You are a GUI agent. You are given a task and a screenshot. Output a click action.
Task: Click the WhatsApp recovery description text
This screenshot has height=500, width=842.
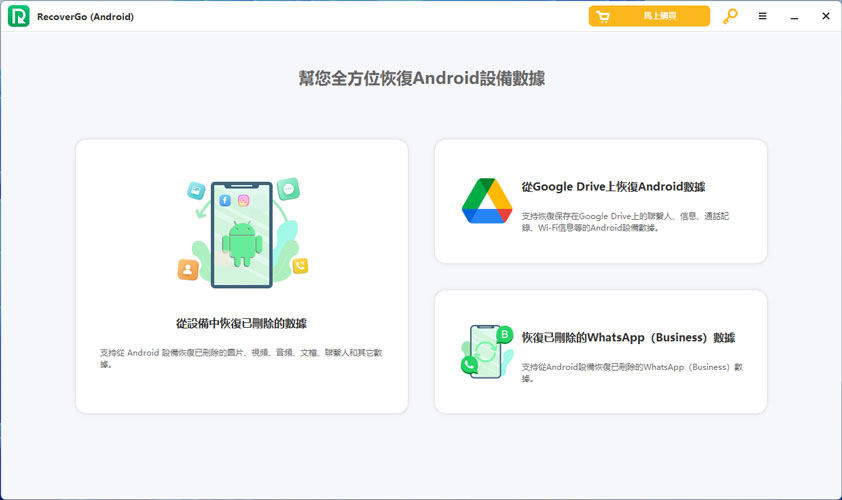632,373
